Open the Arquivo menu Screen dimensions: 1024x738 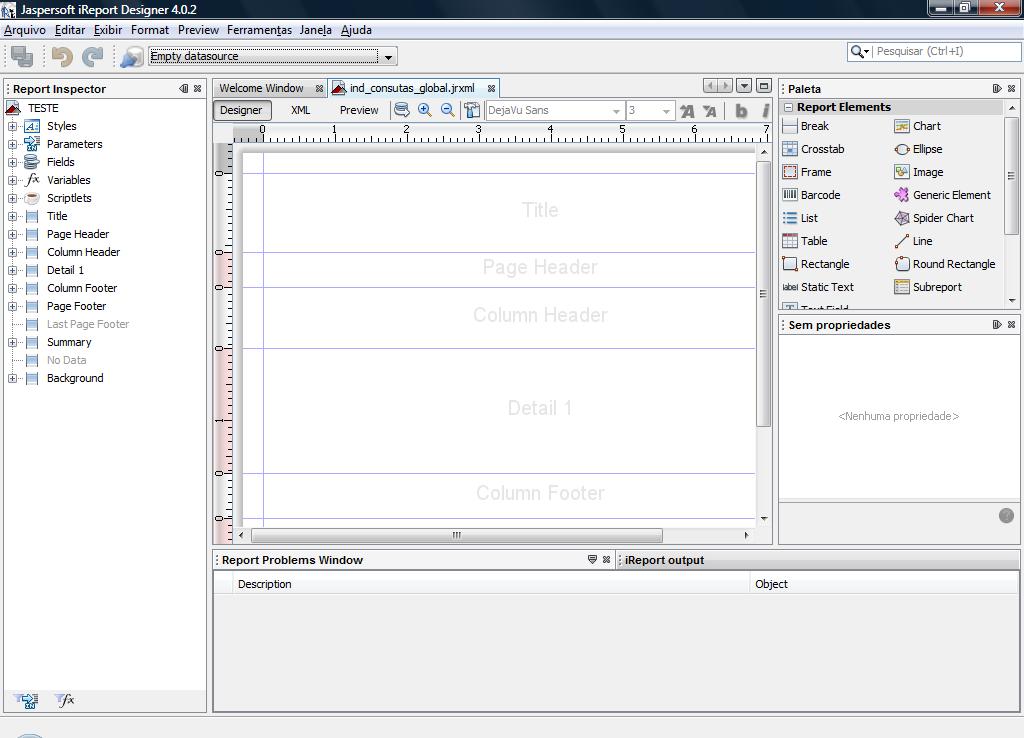coord(25,30)
